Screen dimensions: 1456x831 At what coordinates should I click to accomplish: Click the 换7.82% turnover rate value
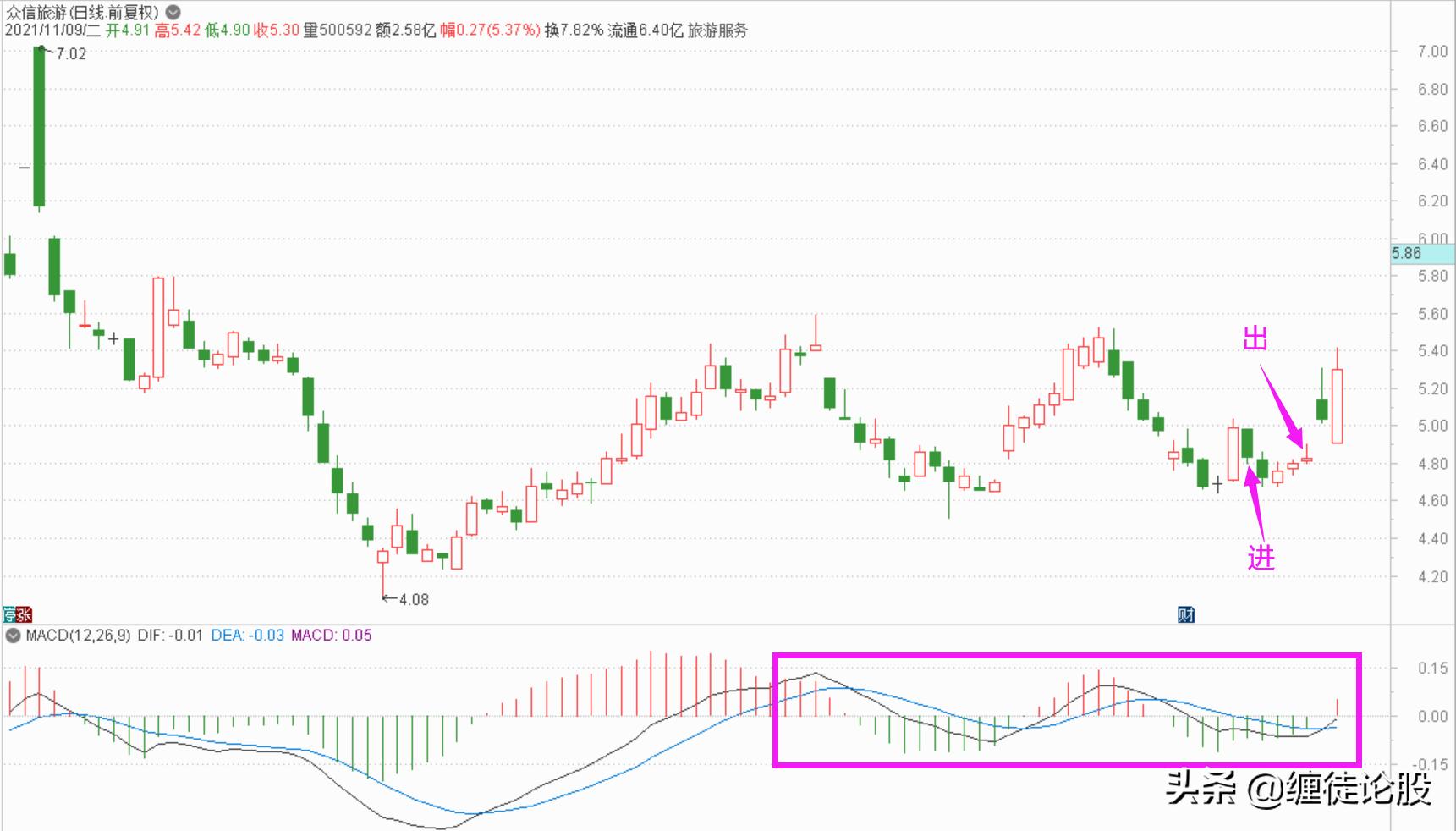(574, 30)
